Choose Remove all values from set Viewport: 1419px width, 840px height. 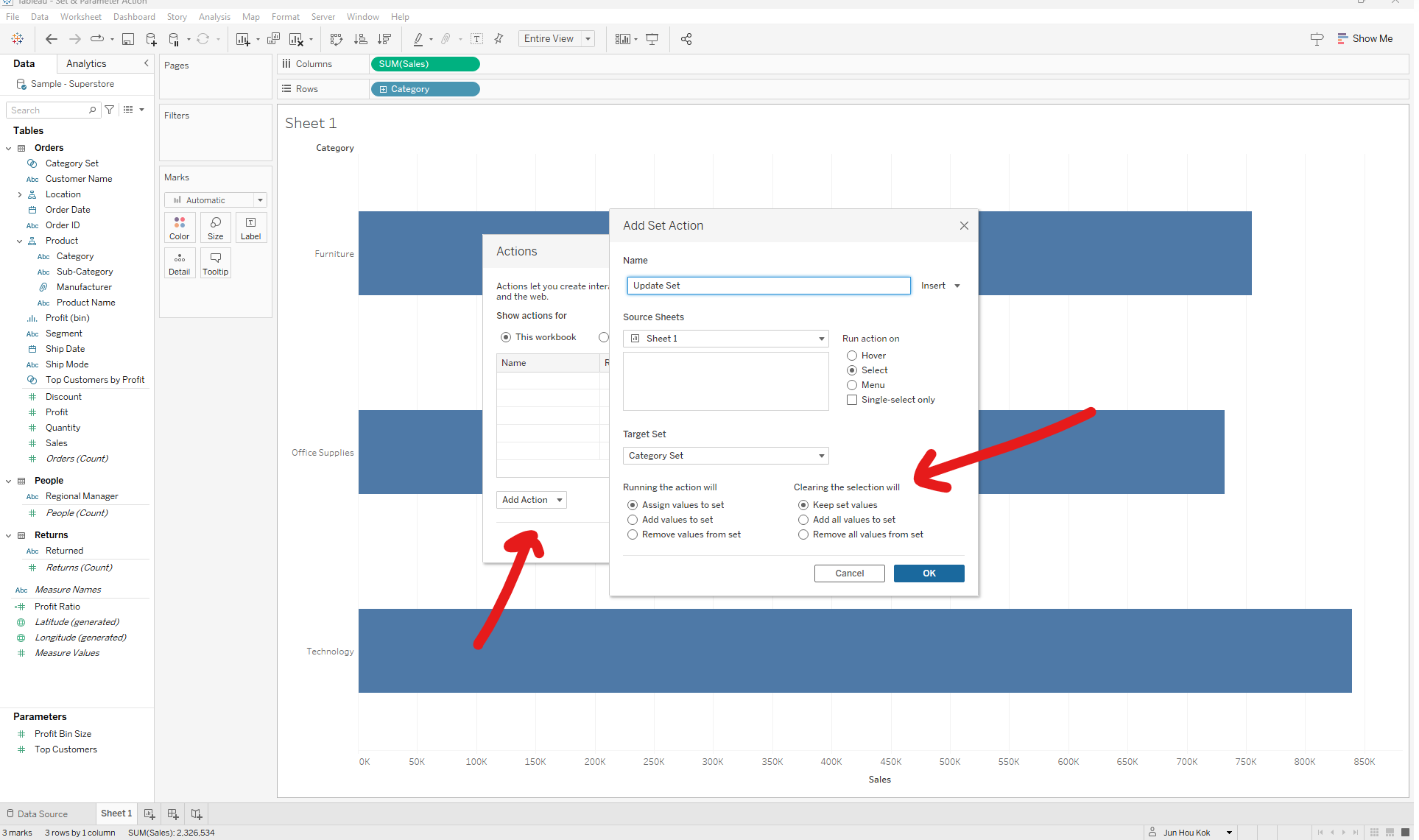point(803,534)
